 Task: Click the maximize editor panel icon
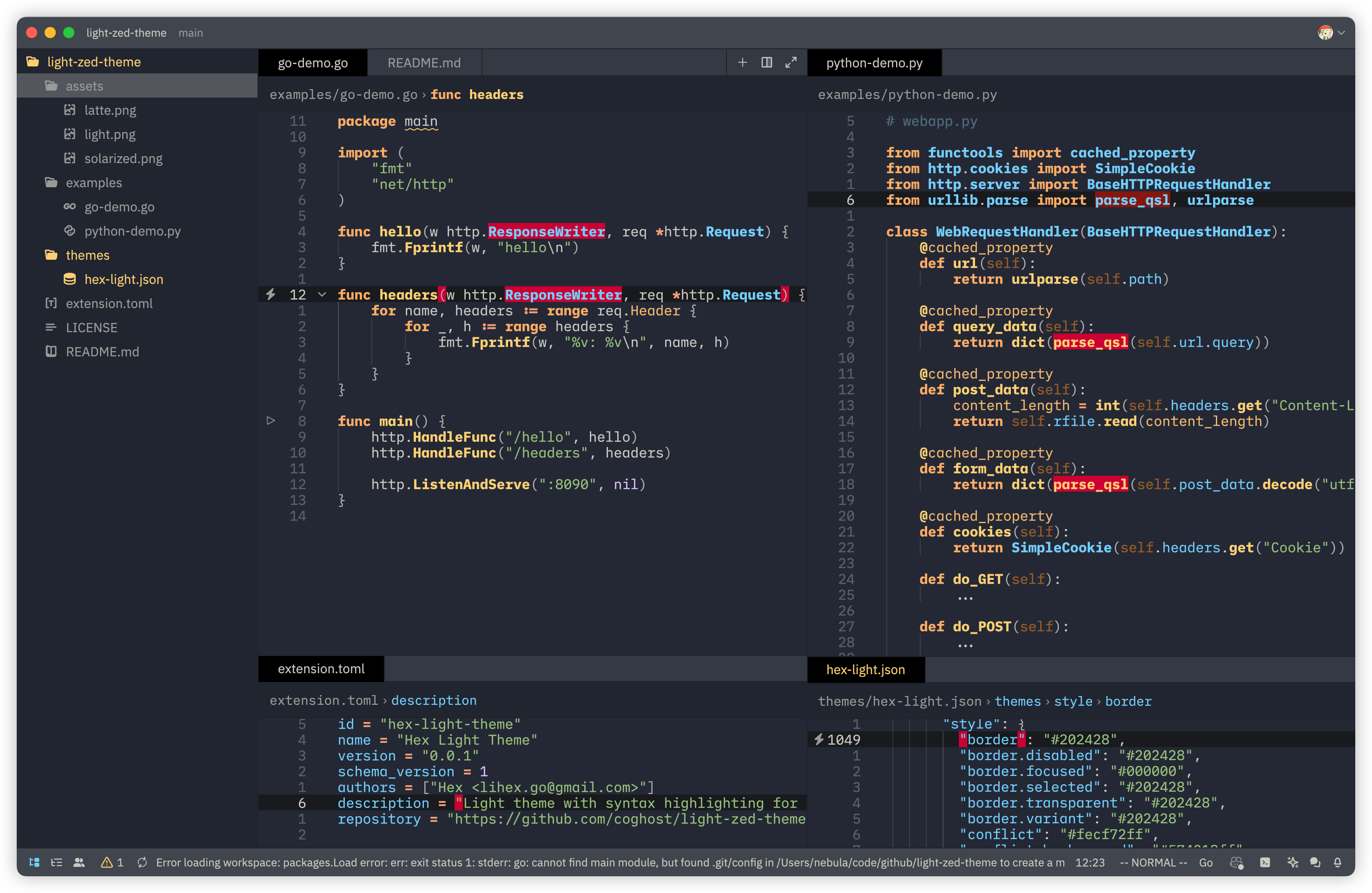point(790,63)
